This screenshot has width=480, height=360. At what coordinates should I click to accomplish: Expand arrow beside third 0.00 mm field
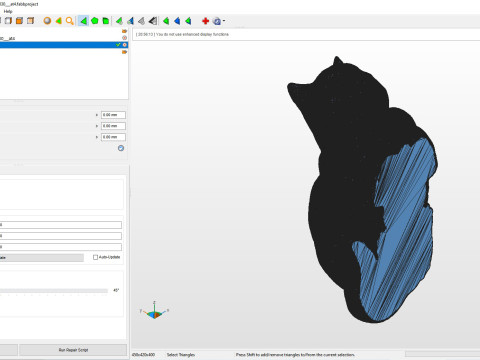(97, 137)
